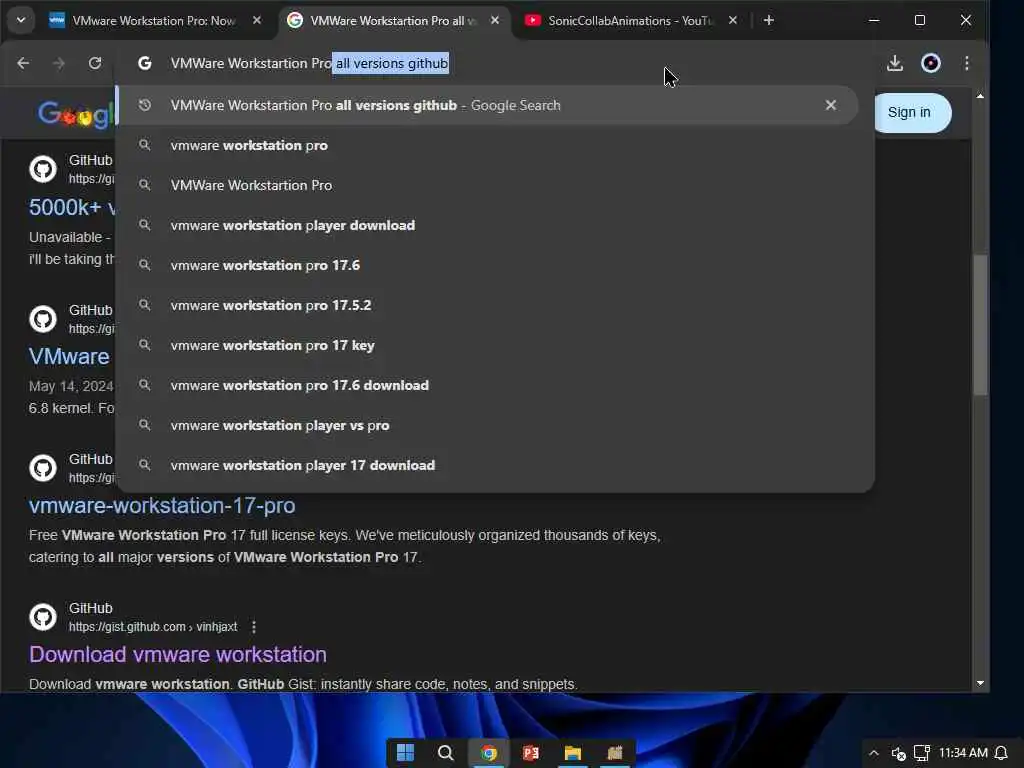Screen dimensions: 1024x768
Task: Click the vertical scrollbar thumb
Action: click(980, 325)
